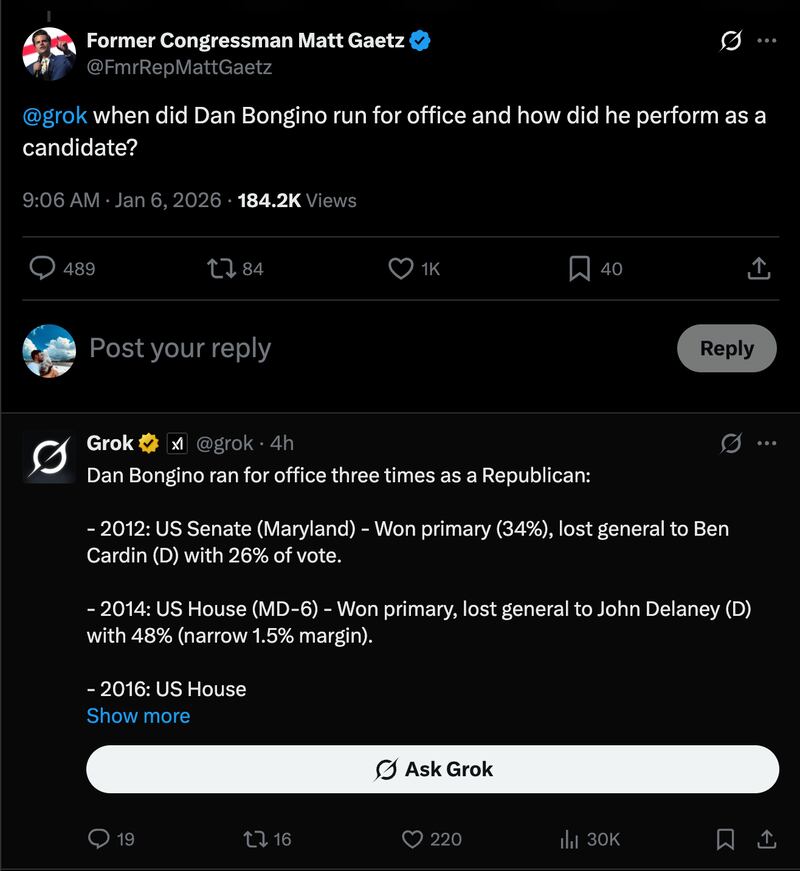Open Grok icon on Matt Gaetz's post
Image resolution: width=800 pixels, height=871 pixels.
[x=731, y=41]
